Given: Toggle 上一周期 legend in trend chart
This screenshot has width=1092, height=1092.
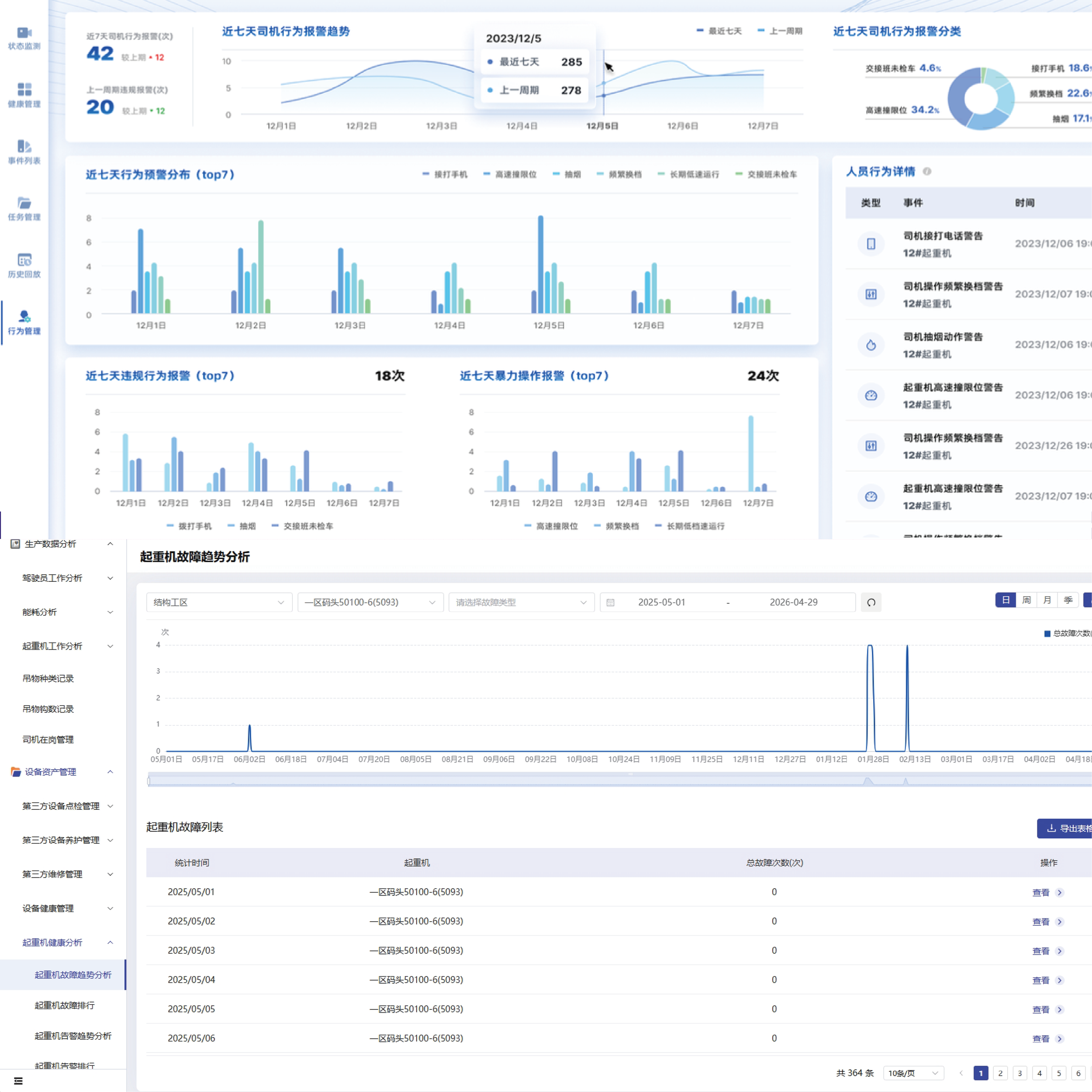Looking at the screenshot, I should pos(780,31).
